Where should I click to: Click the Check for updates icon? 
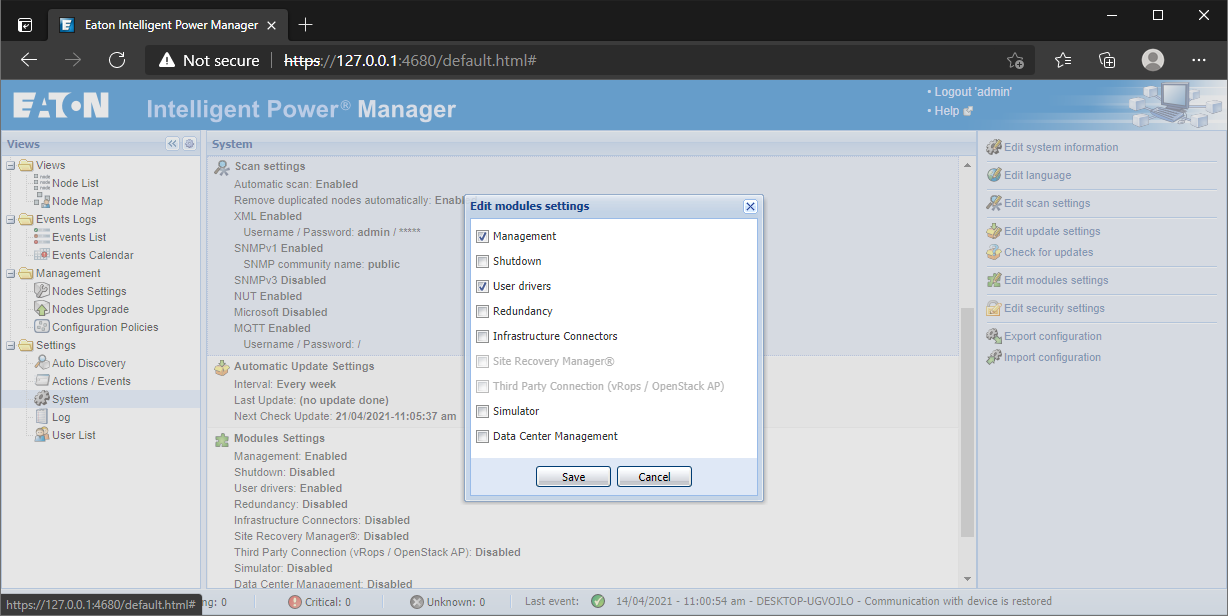pyautogui.click(x=994, y=252)
